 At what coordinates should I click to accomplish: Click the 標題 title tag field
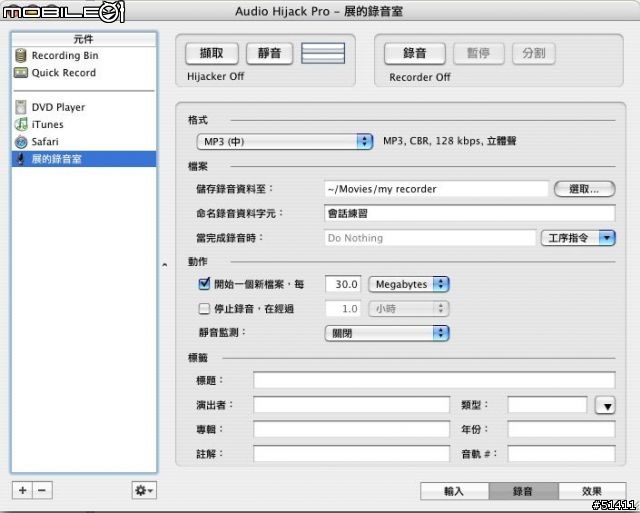434,380
